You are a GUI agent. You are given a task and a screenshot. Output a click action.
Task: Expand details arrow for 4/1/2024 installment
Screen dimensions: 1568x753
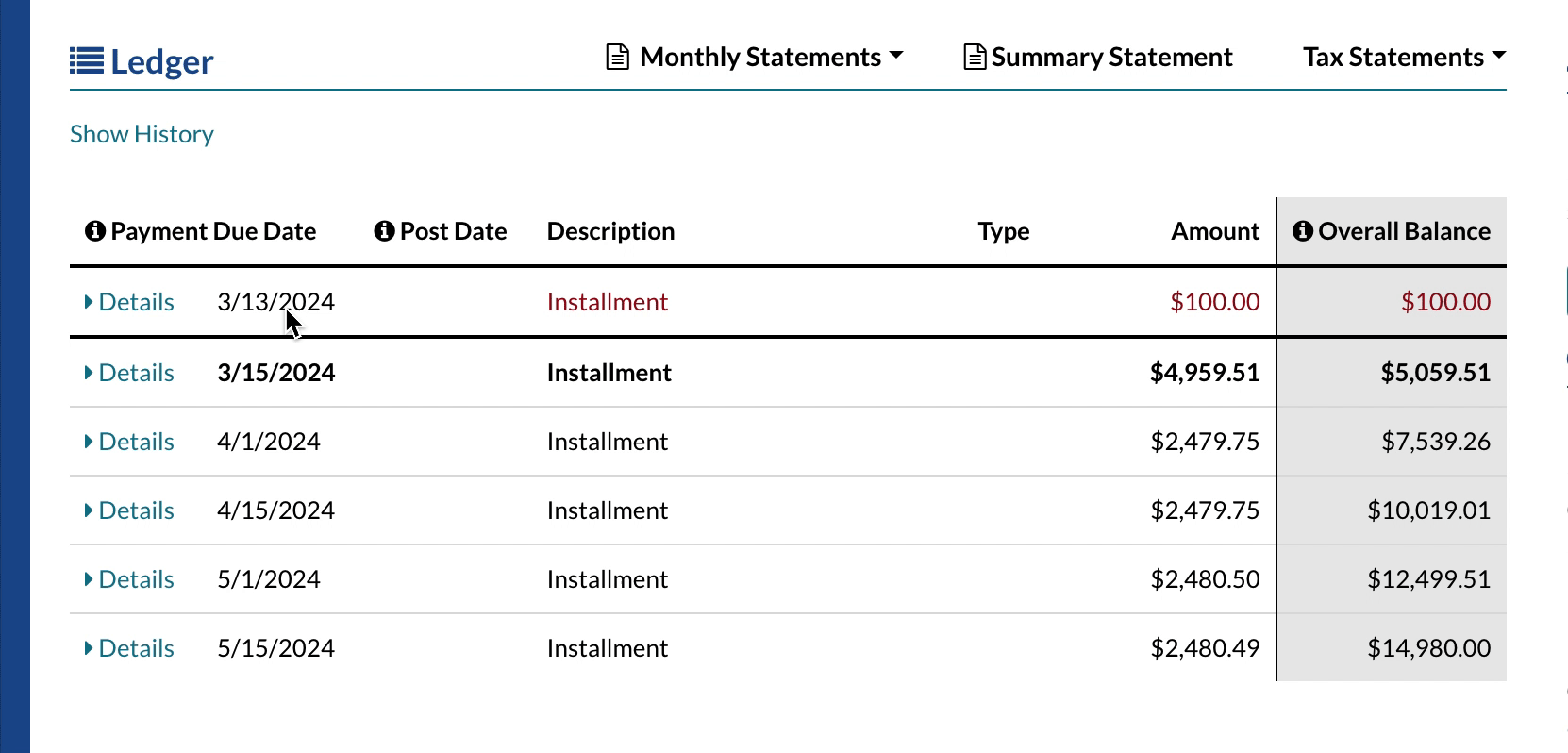click(89, 442)
